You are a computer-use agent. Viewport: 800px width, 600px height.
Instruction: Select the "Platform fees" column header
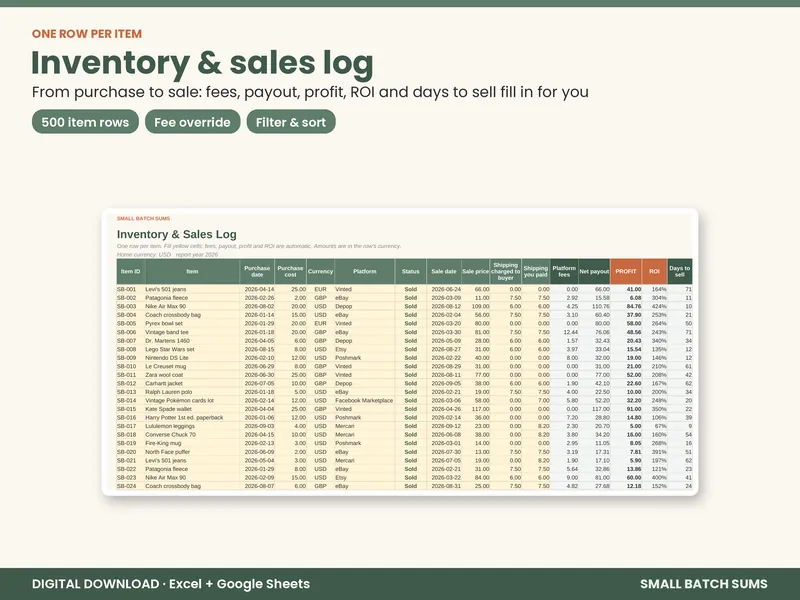click(564, 271)
